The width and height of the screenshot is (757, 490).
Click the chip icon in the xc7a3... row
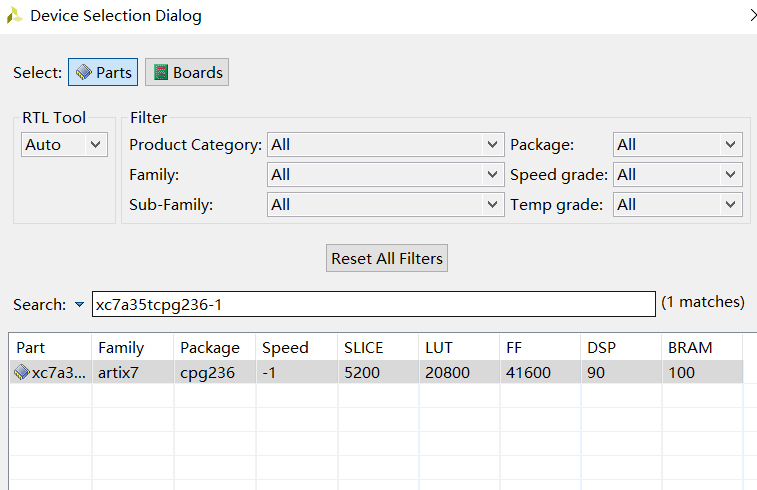click(x=22, y=372)
